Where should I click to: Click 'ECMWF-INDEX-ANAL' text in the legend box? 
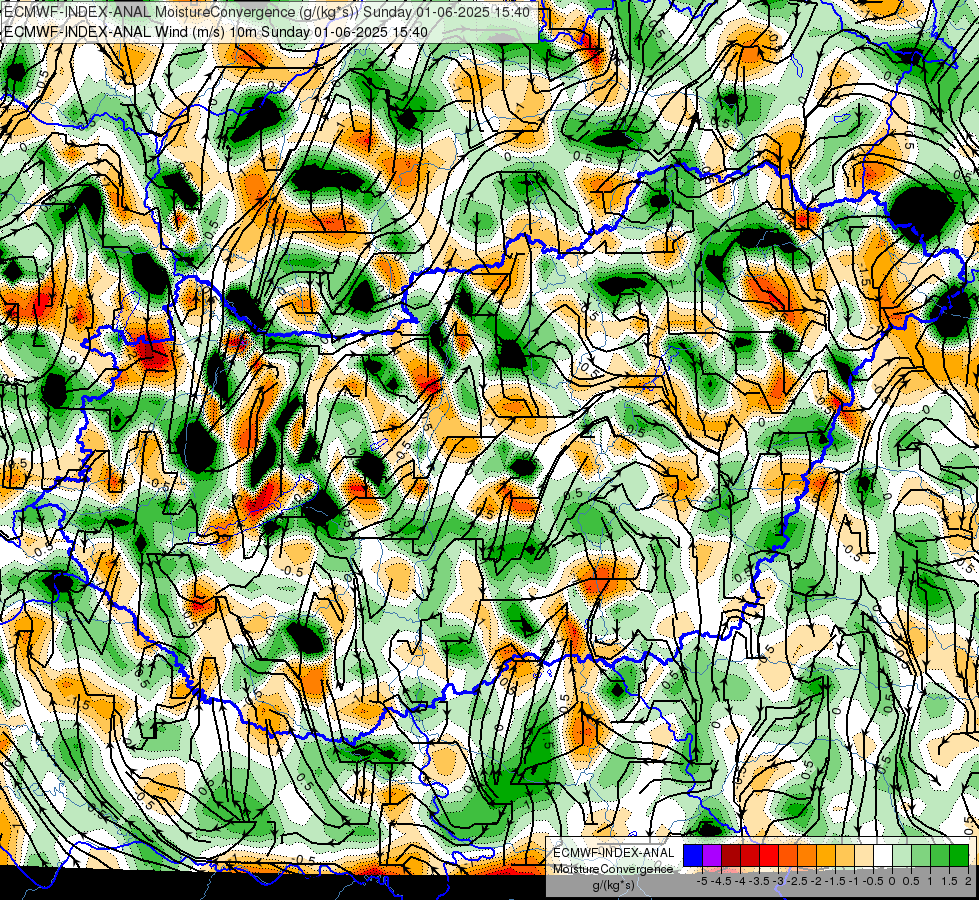pos(614,853)
